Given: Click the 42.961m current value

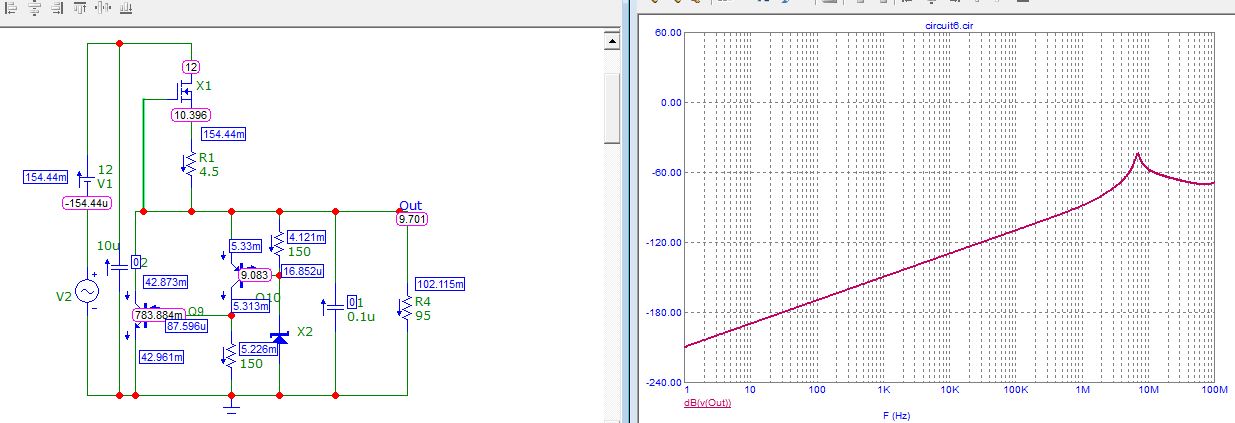Looking at the screenshot, I should (162, 357).
